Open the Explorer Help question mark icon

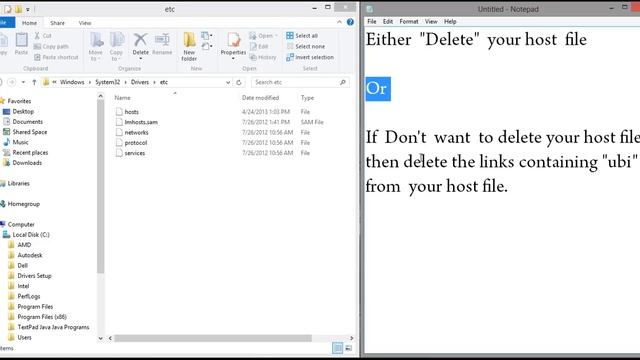click(350, 22)
